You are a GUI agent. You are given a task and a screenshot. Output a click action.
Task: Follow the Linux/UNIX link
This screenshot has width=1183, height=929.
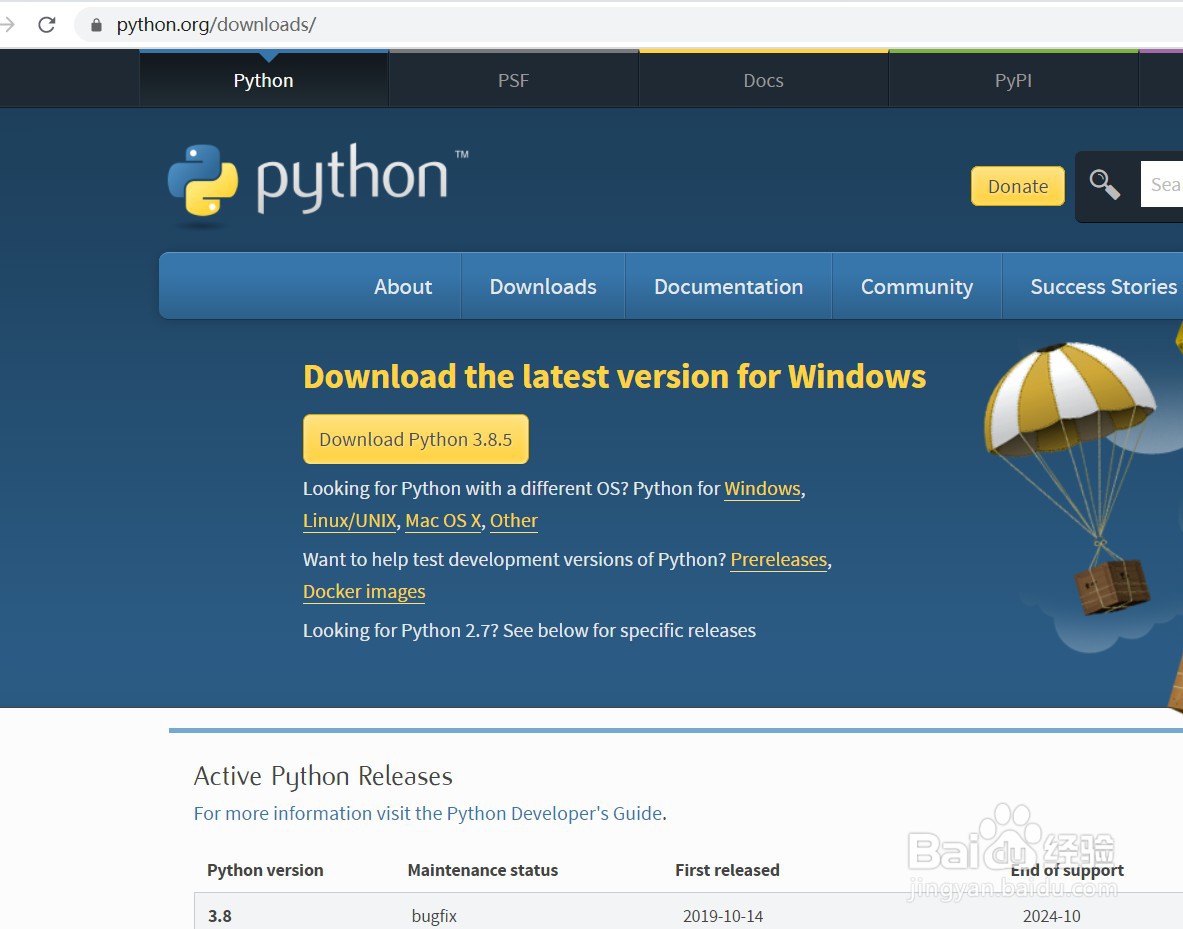pyautogui.click(x=349, y=521)
